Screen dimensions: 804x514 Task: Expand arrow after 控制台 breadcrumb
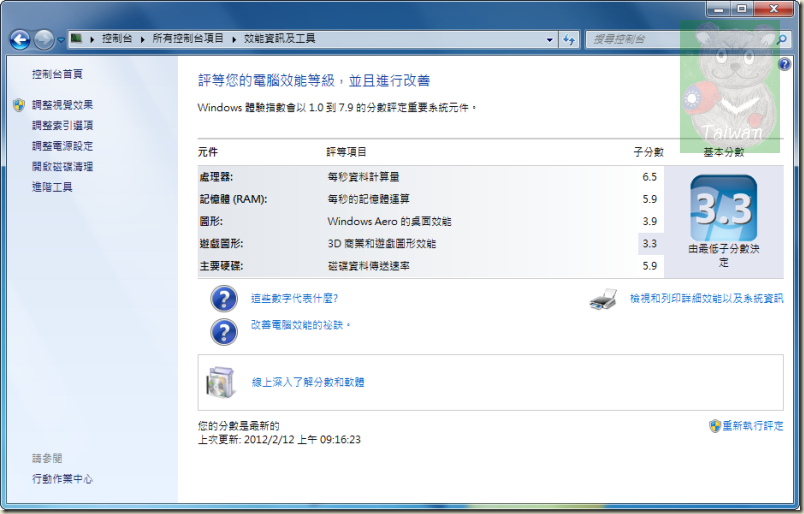142,39
